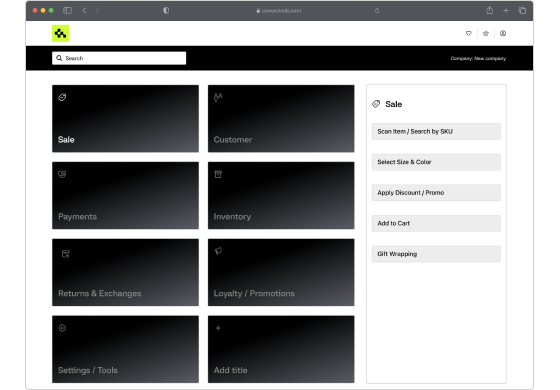
Task: Click the privacy shield icon in toolbar
Action: (x=166, y=11)
